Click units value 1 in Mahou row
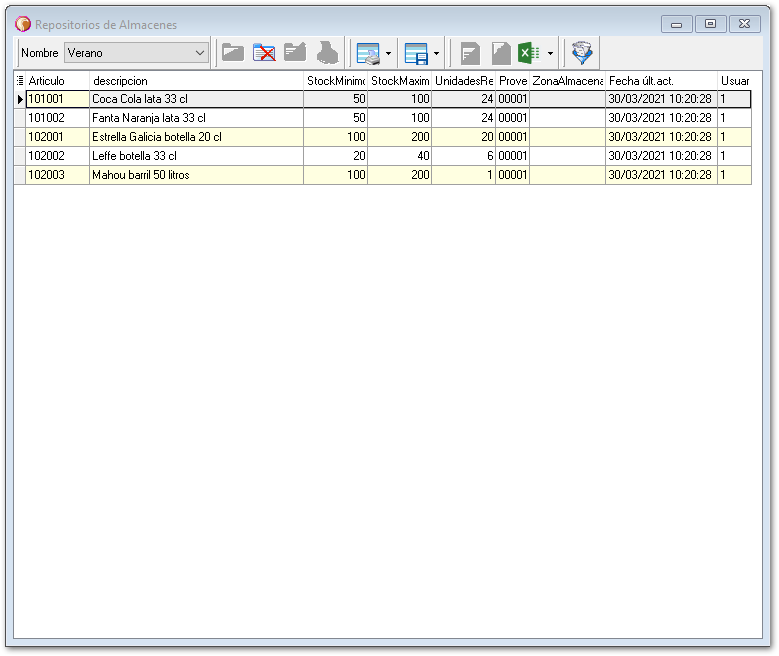 (x=464, y=174)
